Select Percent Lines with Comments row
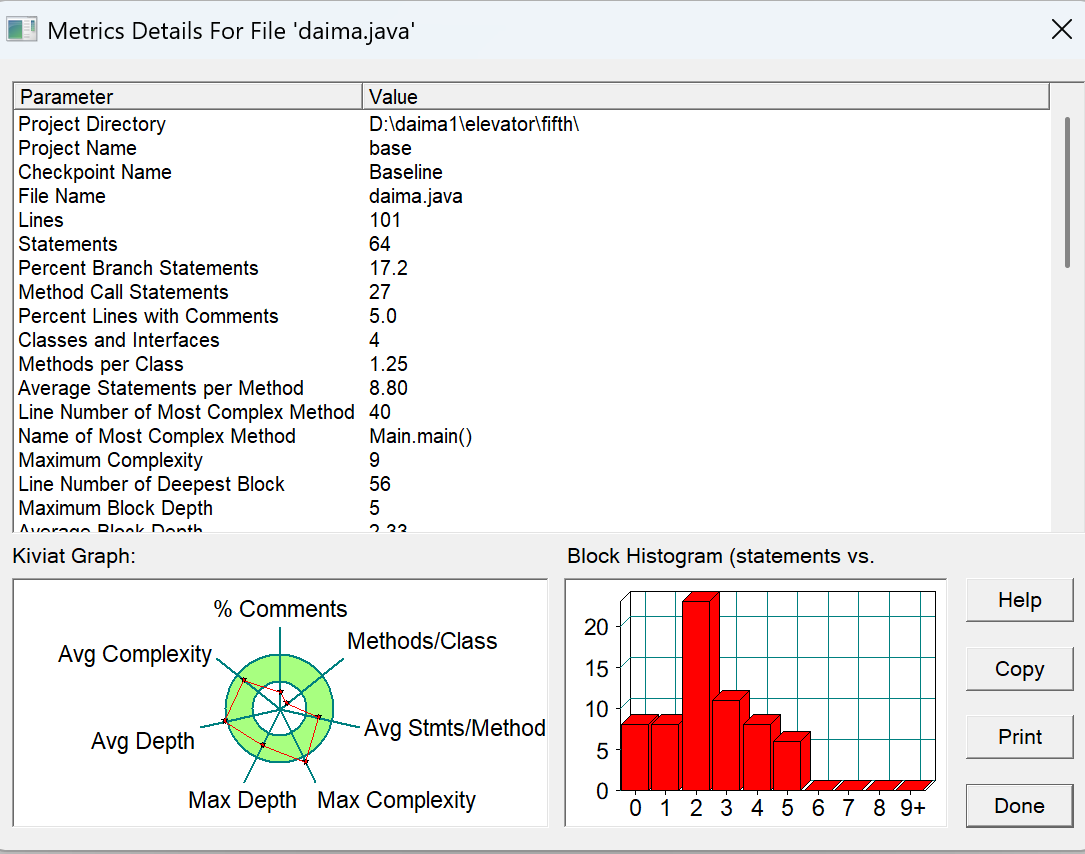The height and width of the screenshot is (854, 1085). coord(531,316)
